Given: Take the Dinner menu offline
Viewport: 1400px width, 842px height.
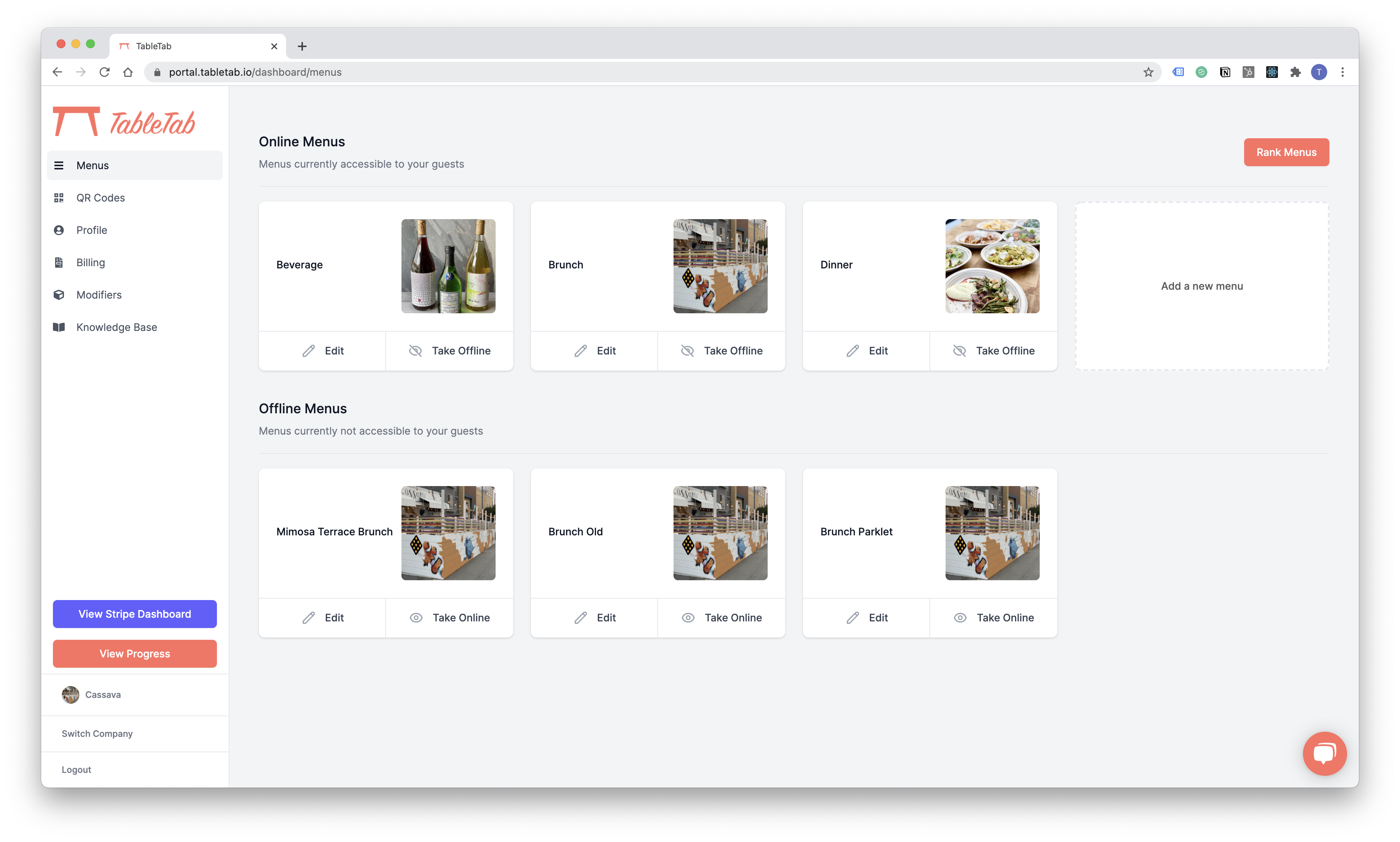Looking at the screenshot, I should (x=993, y=351).
